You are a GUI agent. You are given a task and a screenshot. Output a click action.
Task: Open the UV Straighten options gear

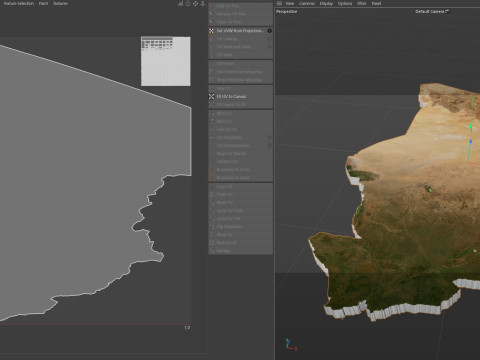click(x=269, y=137)
